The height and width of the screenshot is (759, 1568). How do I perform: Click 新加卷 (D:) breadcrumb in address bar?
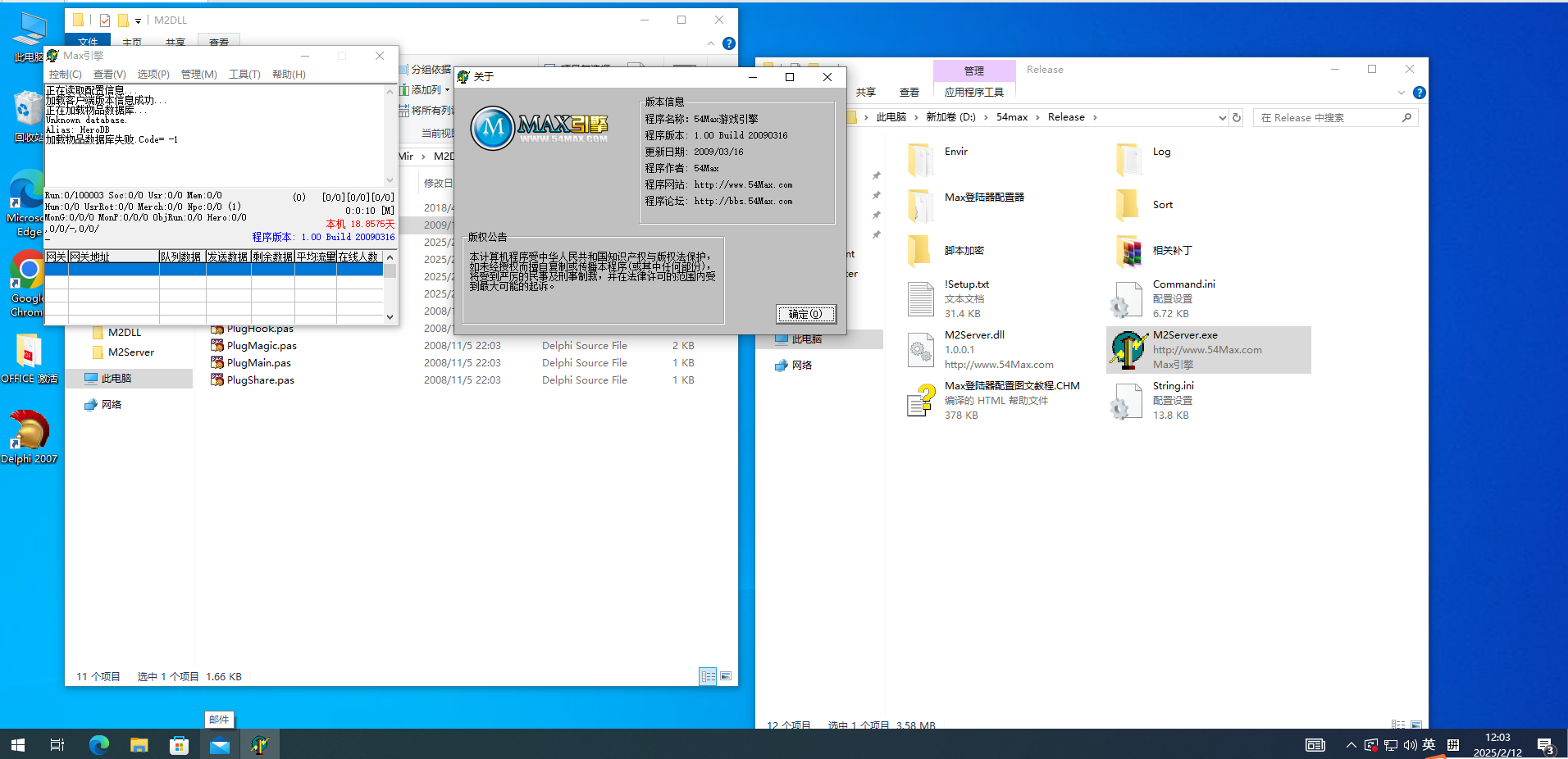point(950,117)
